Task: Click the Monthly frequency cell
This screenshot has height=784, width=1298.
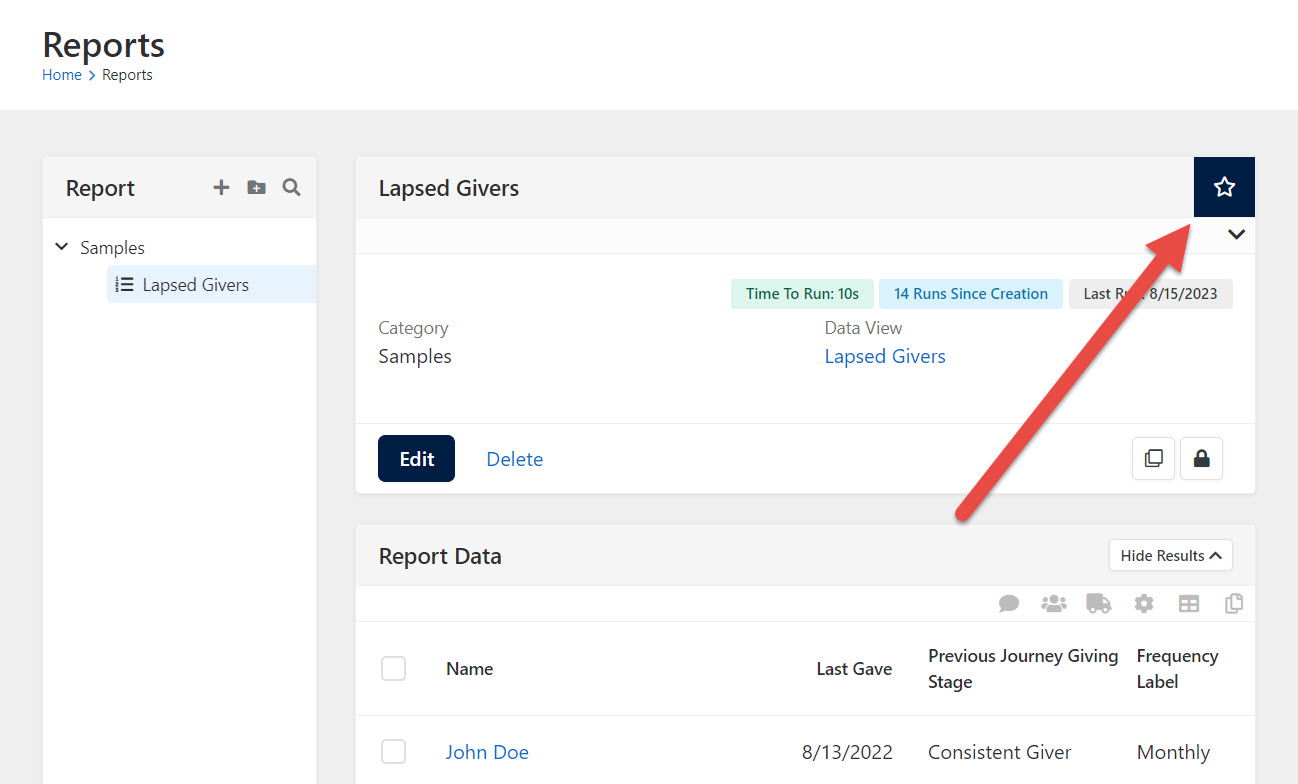Action: (1173, 752)
